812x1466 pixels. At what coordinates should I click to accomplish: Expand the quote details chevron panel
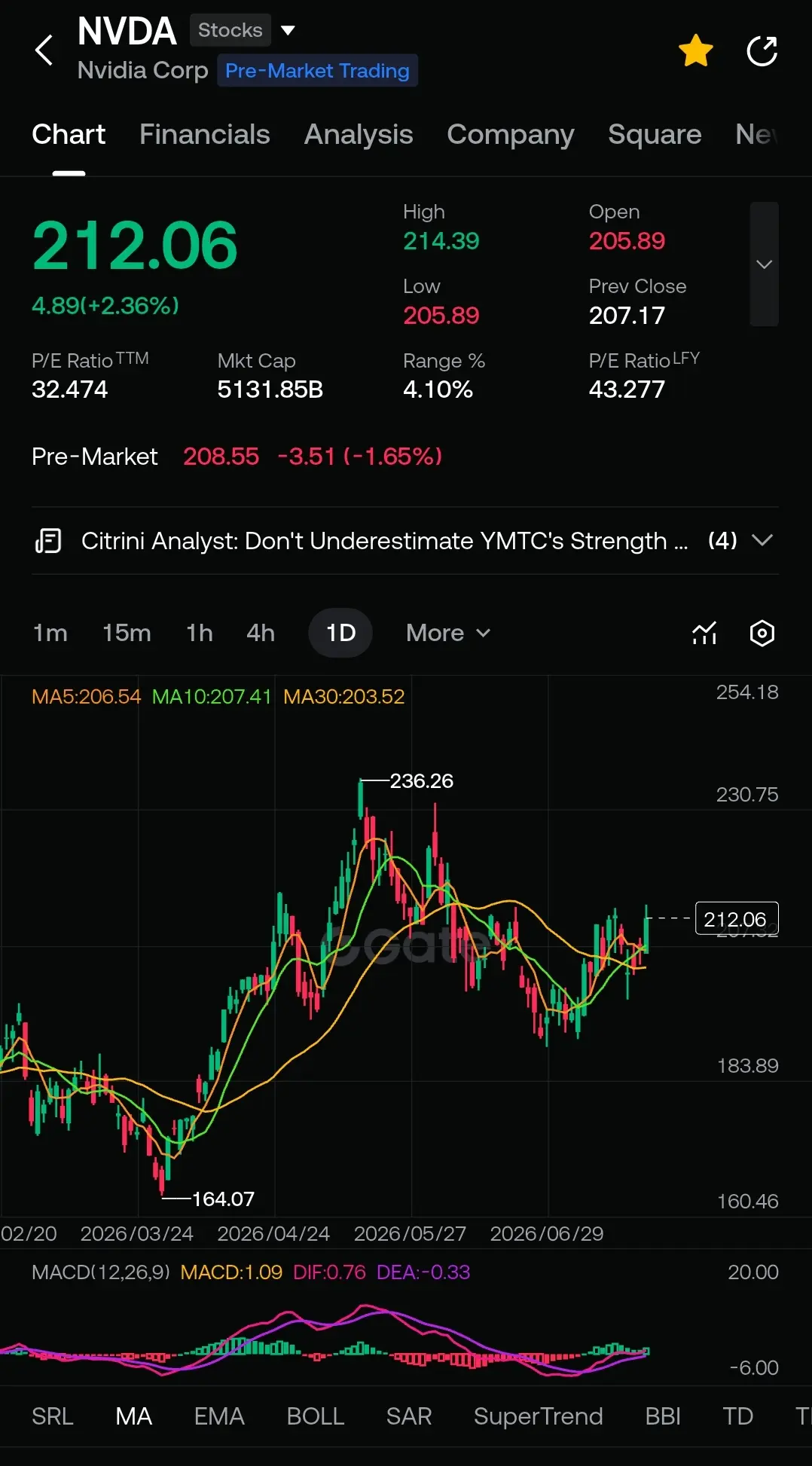point(764,264)
